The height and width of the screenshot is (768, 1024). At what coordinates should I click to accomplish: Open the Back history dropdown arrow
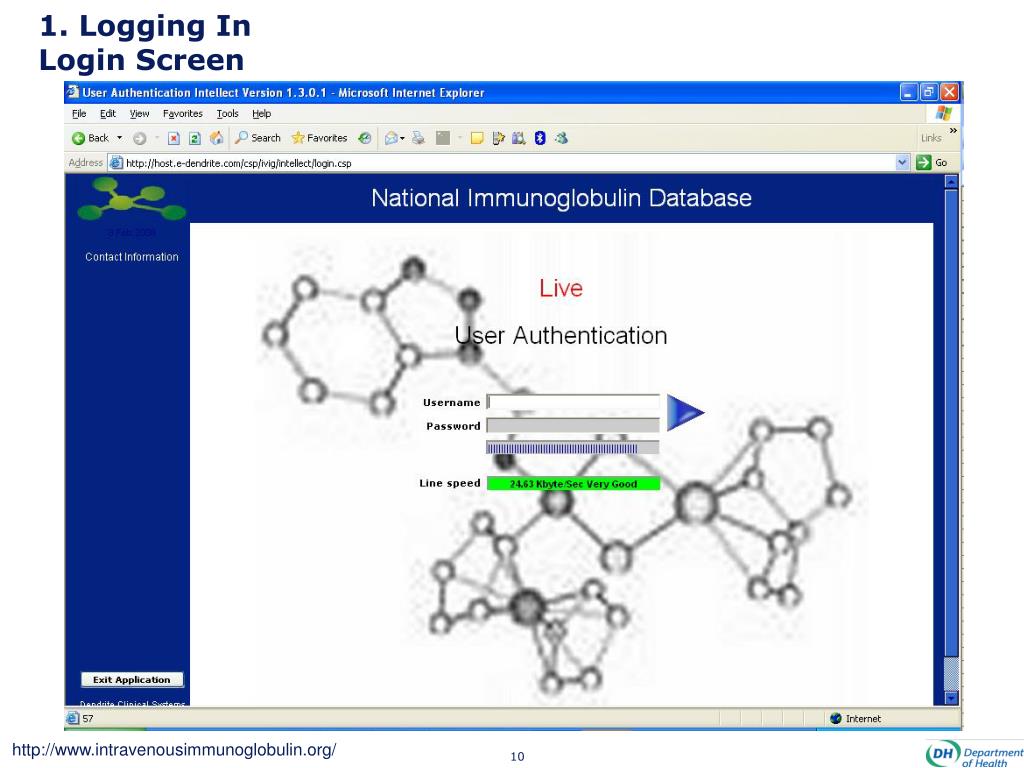click(x=120, y=138)
